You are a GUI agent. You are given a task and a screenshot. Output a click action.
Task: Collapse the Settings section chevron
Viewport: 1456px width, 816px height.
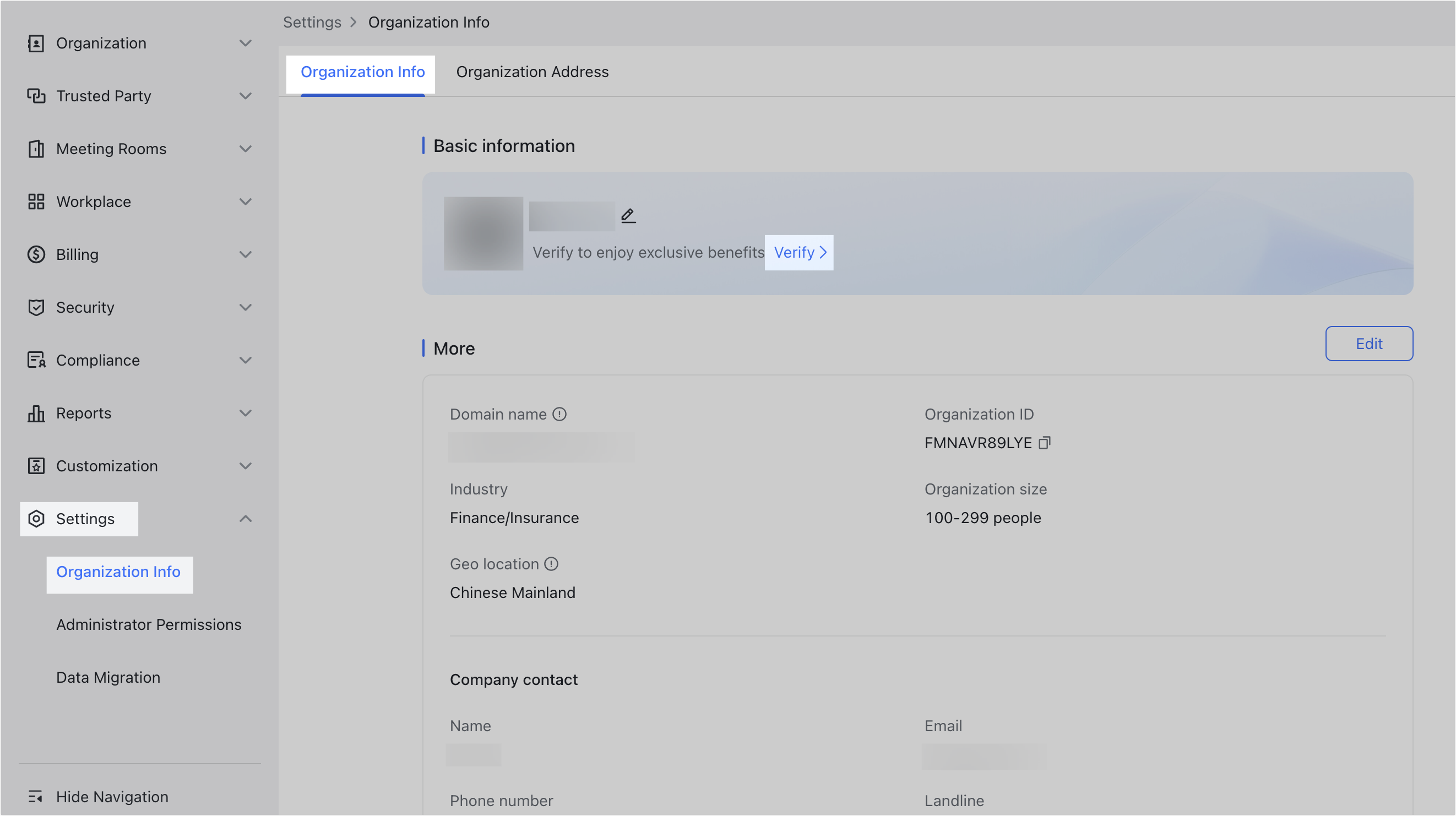click(245, 519)
